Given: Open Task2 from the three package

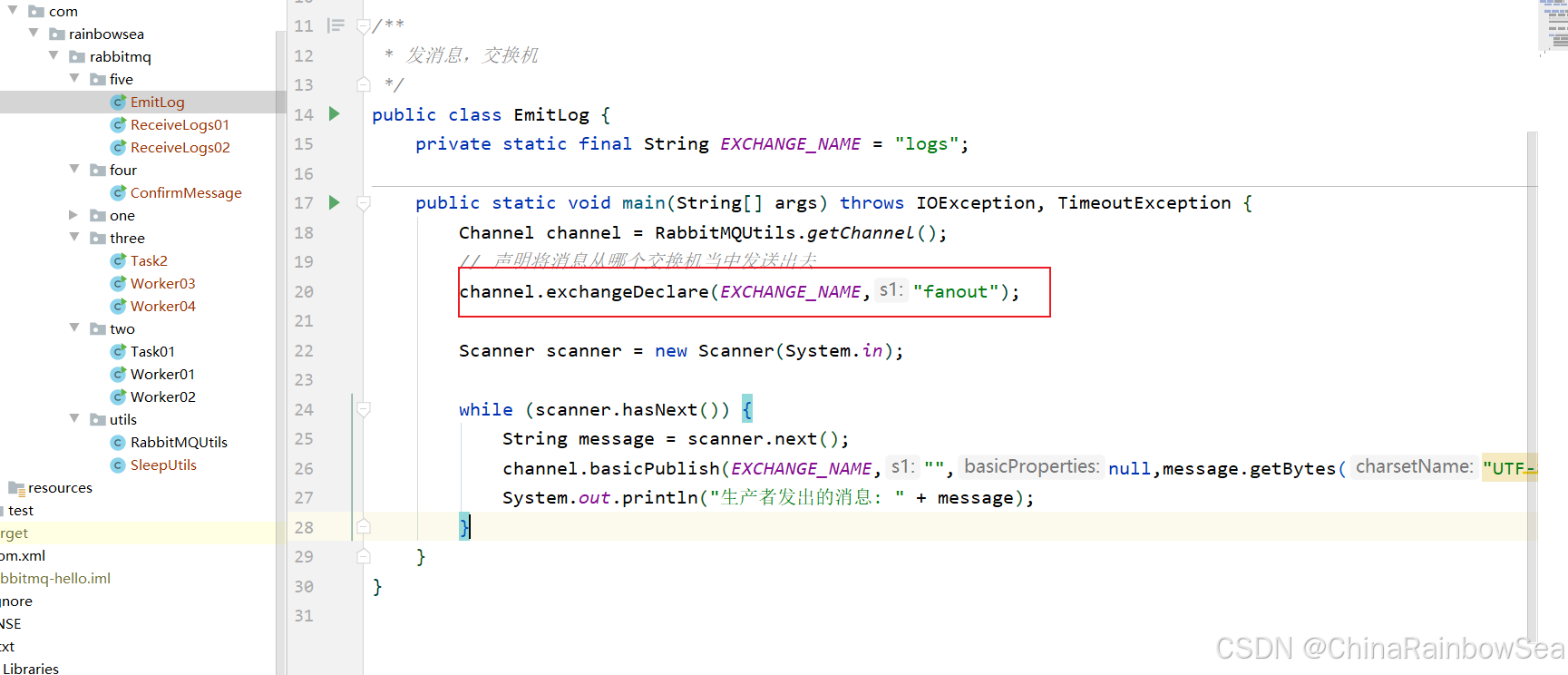Looking at the screenshot, I should pyautogui.click(x=150, y=260).
